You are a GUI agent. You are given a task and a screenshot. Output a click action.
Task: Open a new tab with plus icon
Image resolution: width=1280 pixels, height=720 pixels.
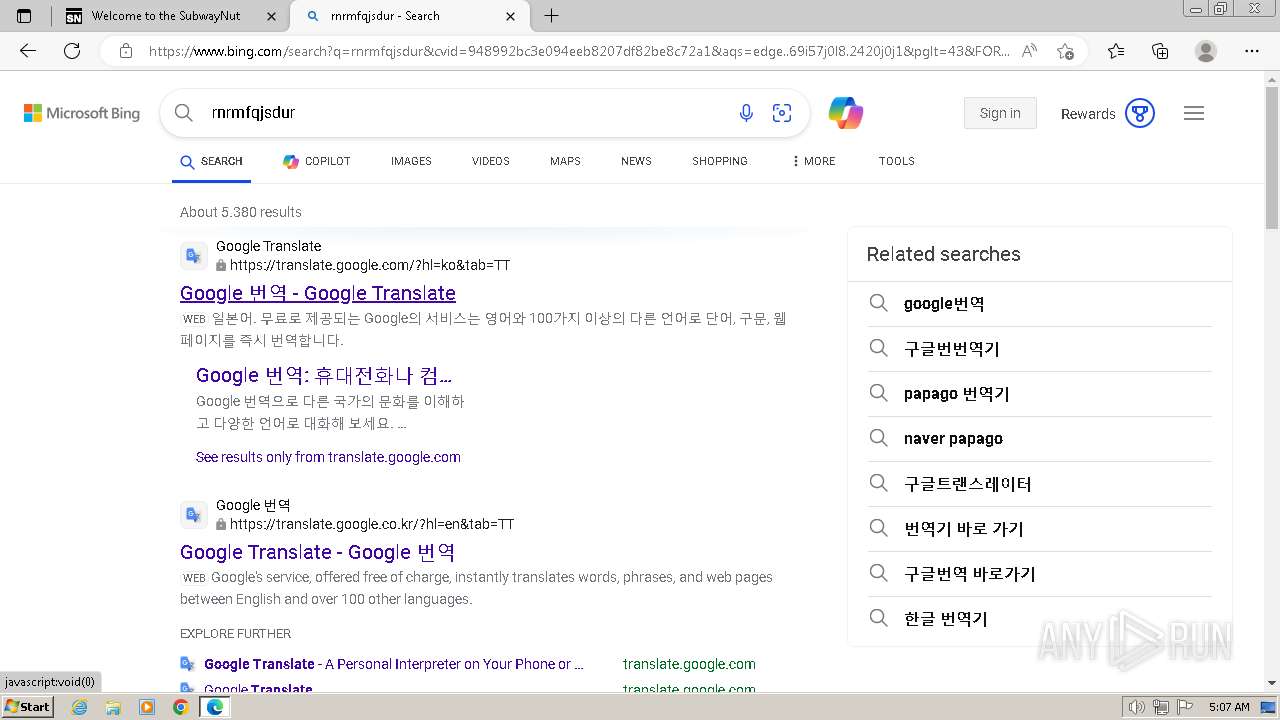click(x=551, y=16)
